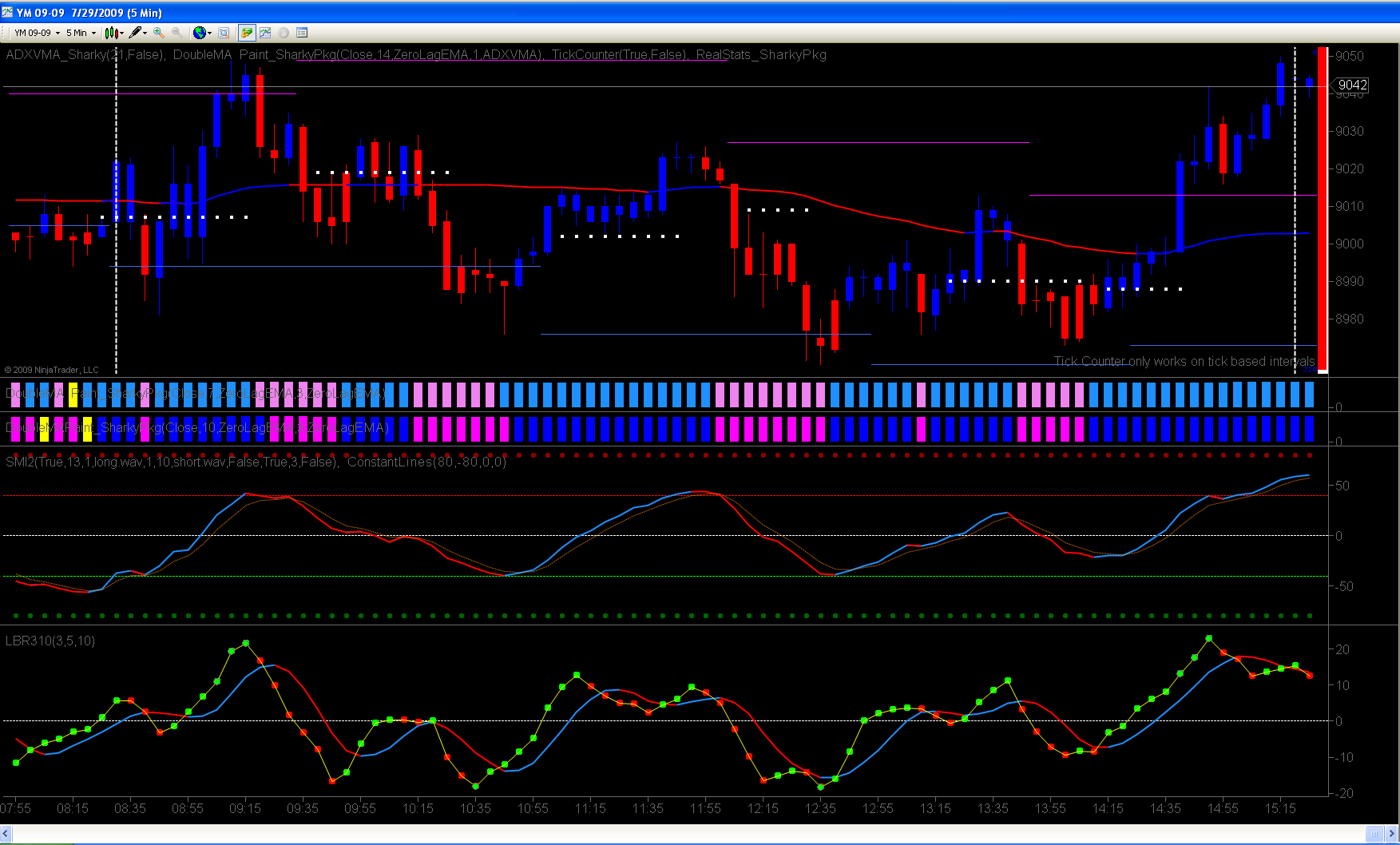Screen dimensions: 1400x845
Task: Click the 12:35 time axis label
Action: tap(820, 808)
